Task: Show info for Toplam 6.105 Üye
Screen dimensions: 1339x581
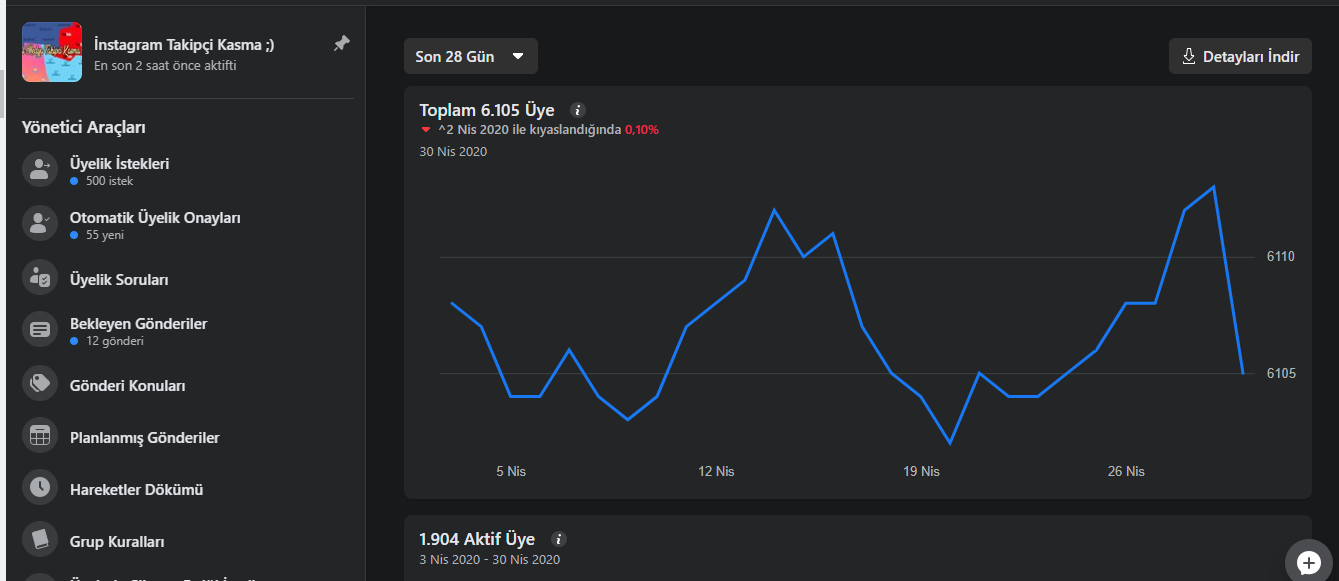Action: [577, 110]
